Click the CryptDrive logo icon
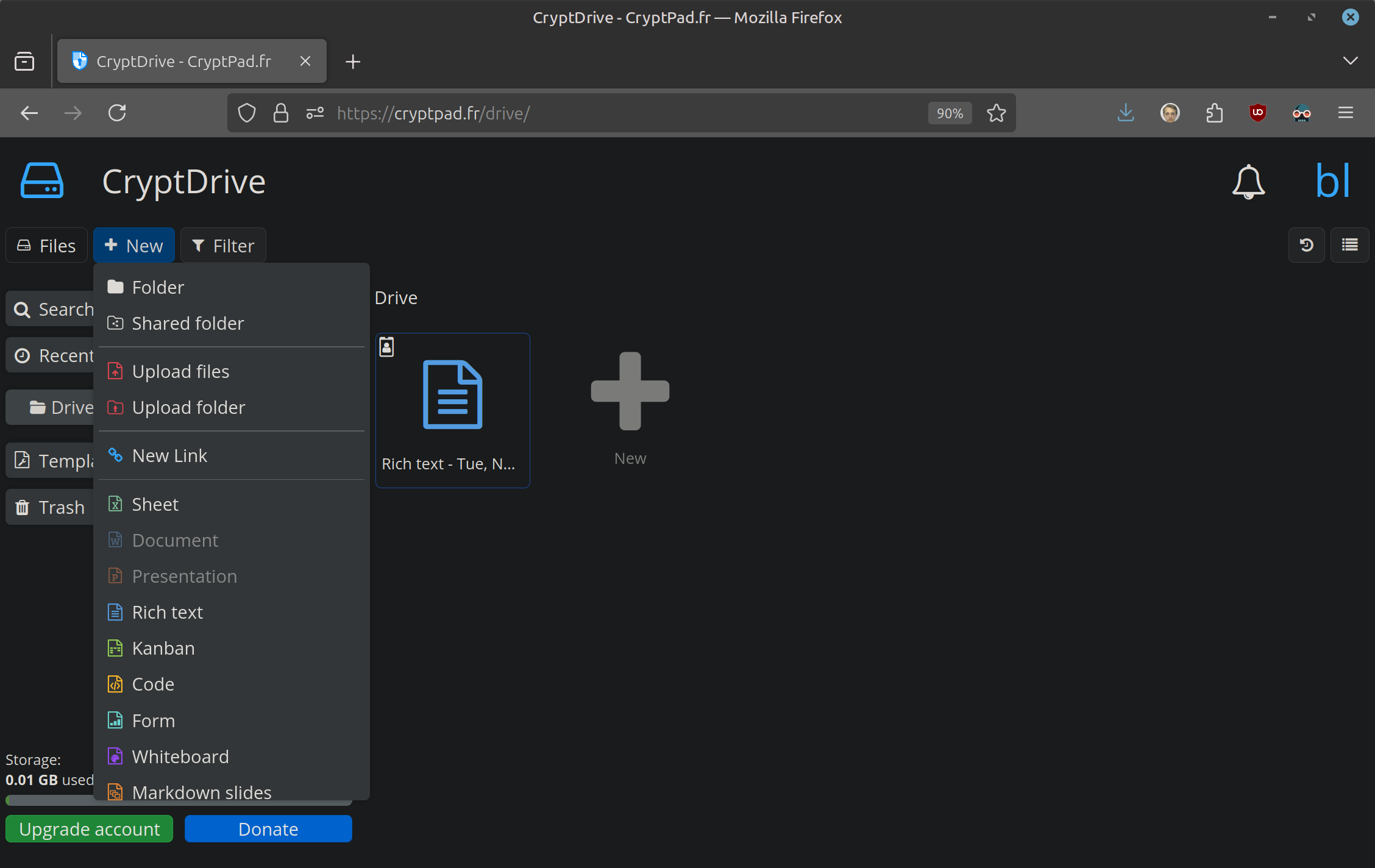 coord(41,181)
